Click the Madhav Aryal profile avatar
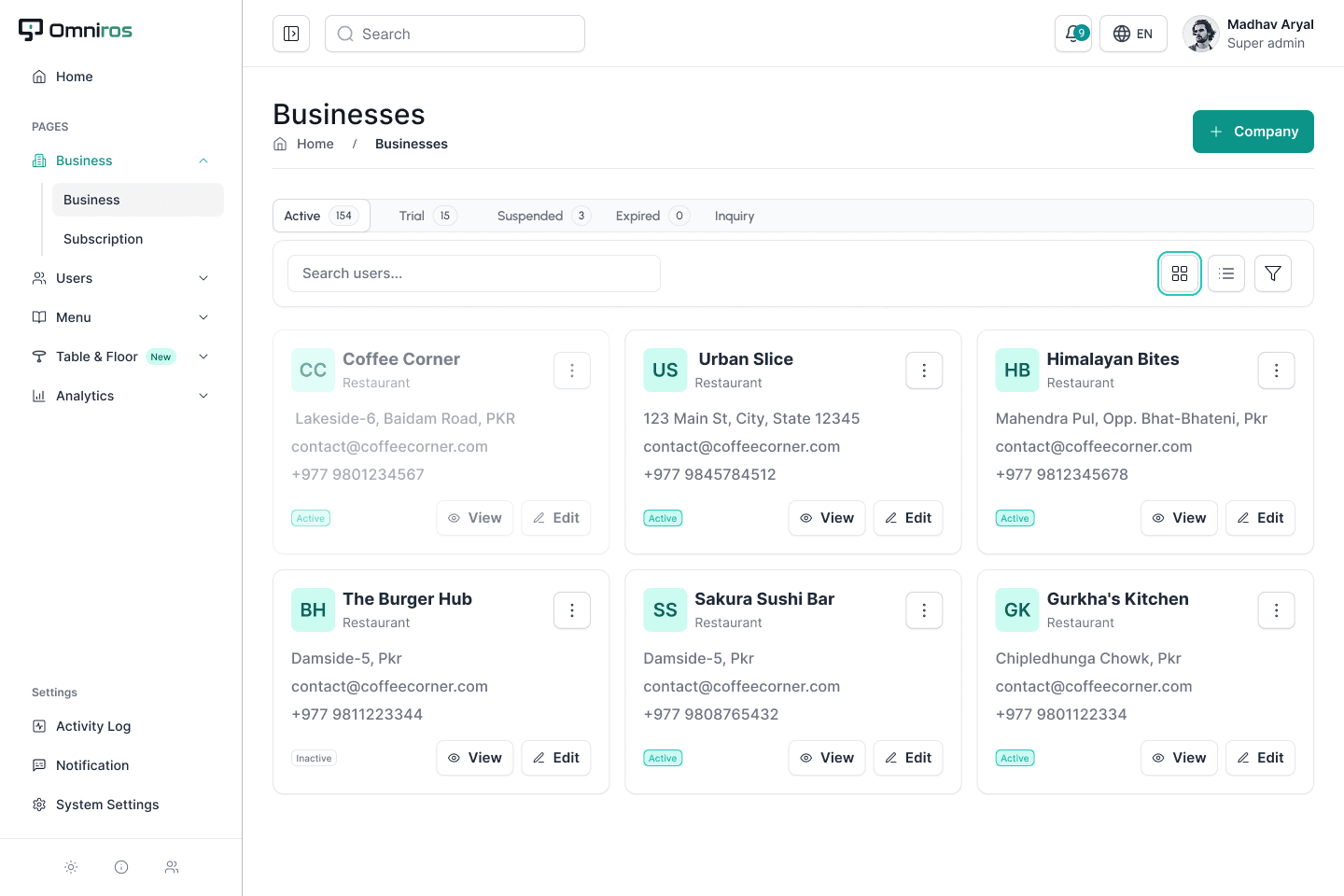The image size is (1344, 896). tap(1201, 34)
